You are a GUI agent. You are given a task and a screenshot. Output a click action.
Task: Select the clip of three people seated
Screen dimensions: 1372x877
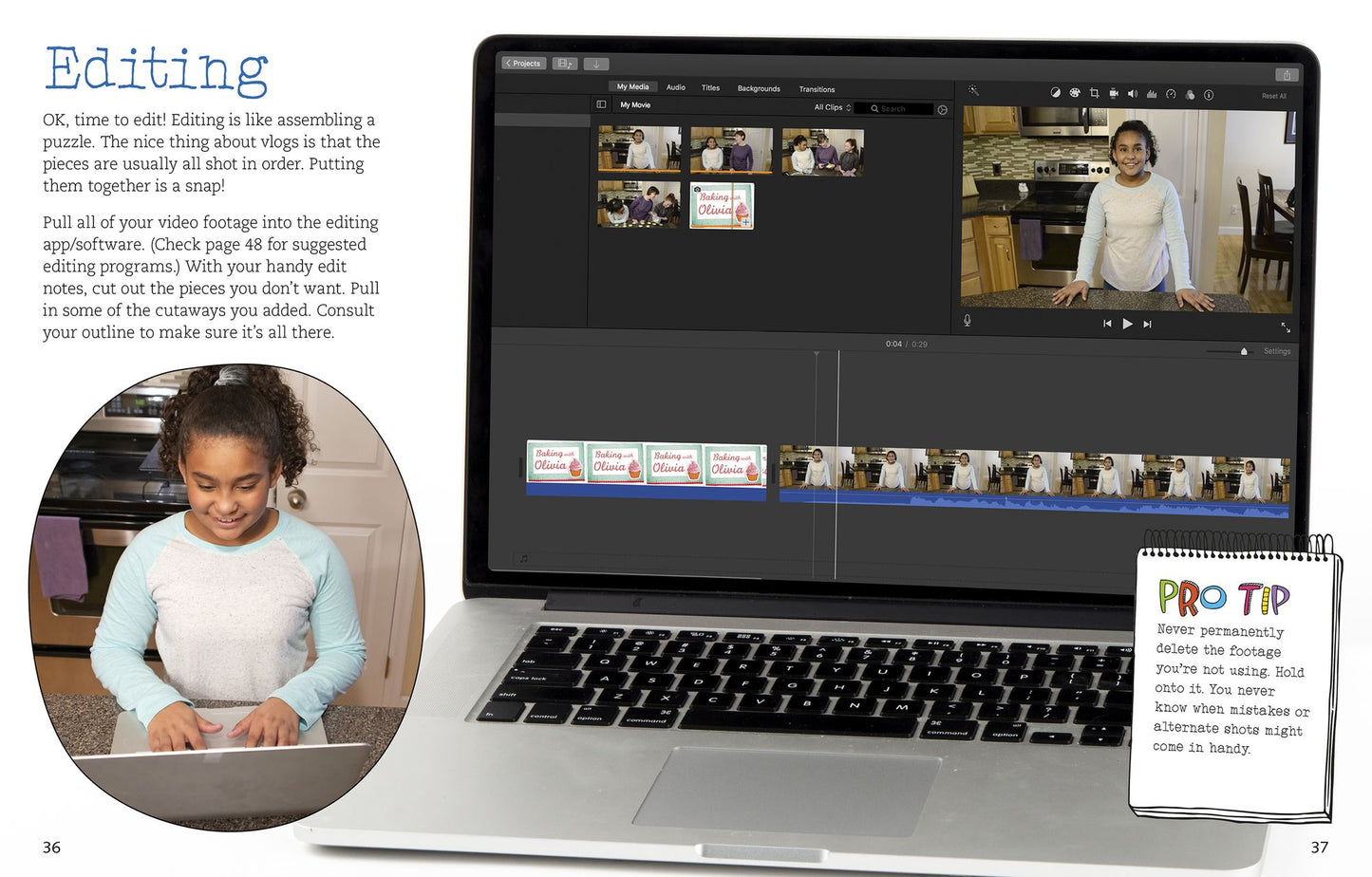[x=822, y=153]
